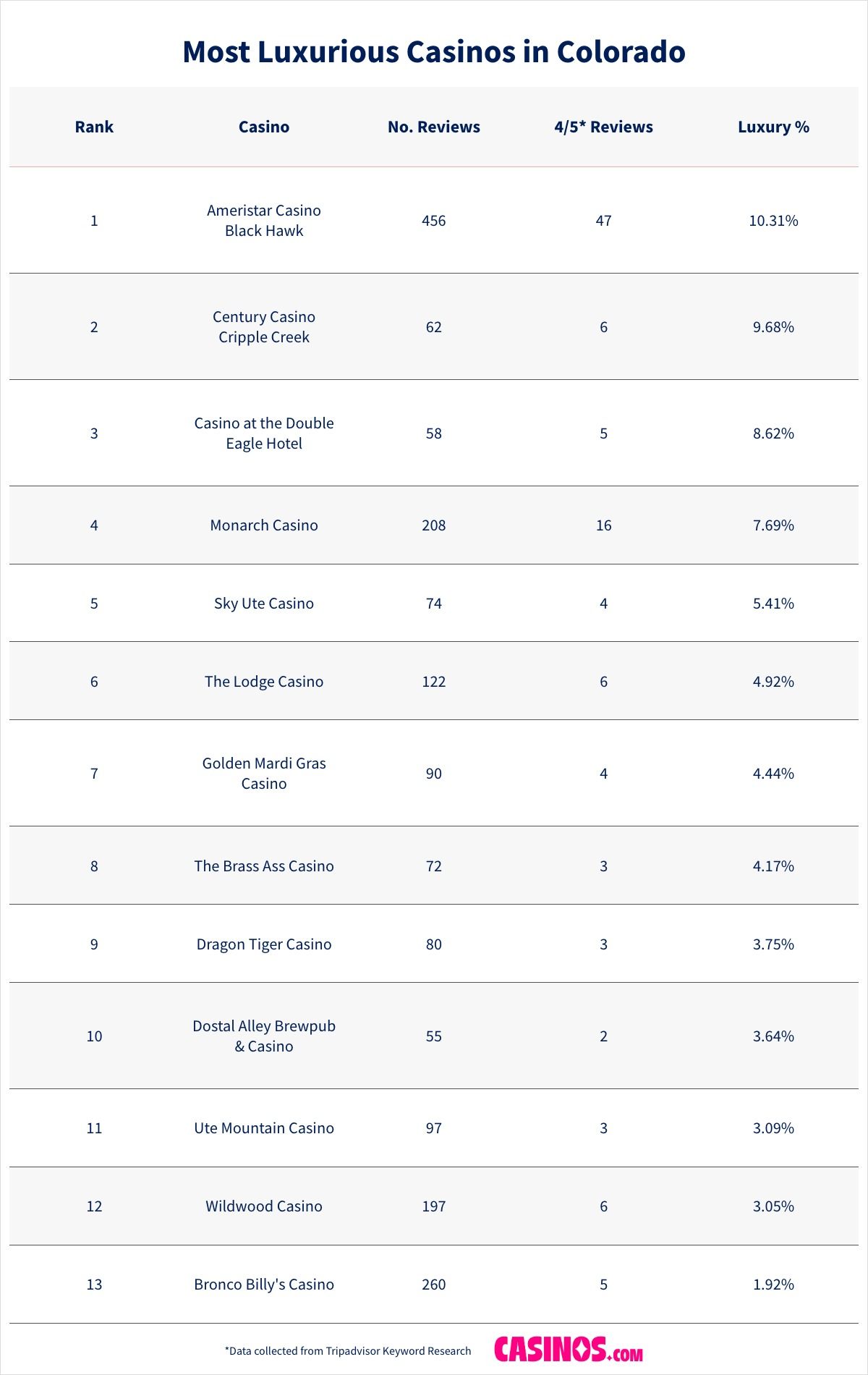
Task: Select the No. Reviews column header
Action: pyautogui.click(x=434, y=127)
